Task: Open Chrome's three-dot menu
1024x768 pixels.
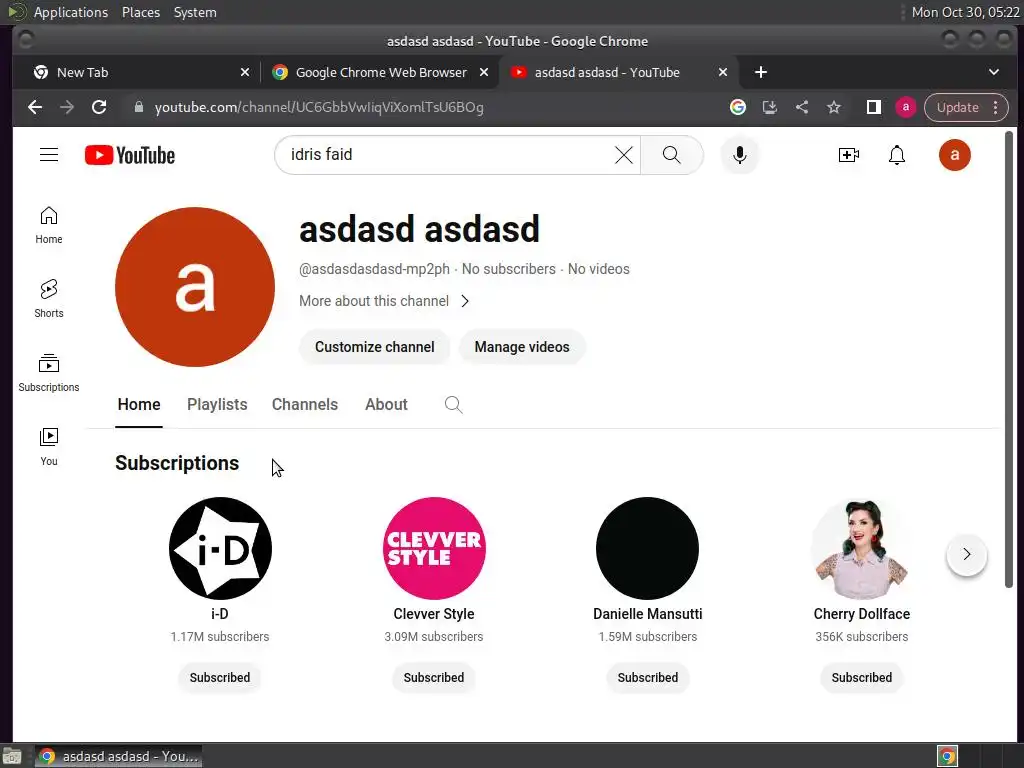Action: pos(996,107)
